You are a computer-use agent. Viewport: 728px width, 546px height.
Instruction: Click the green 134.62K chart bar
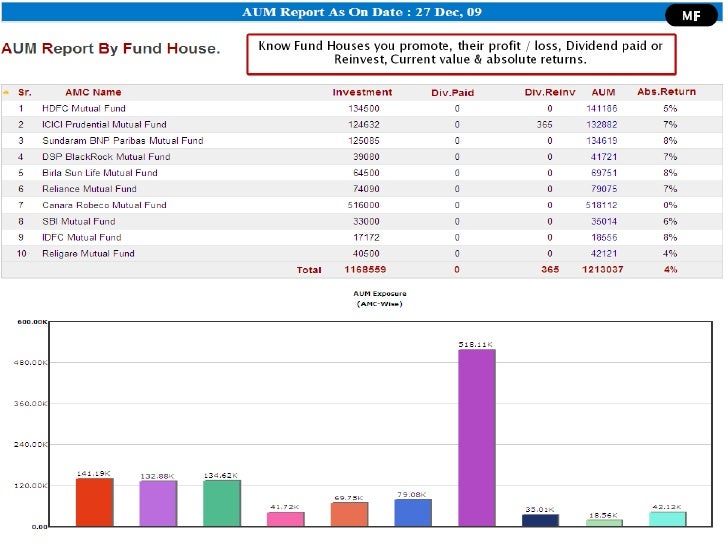pyautogui.click(x=222, y=503)
